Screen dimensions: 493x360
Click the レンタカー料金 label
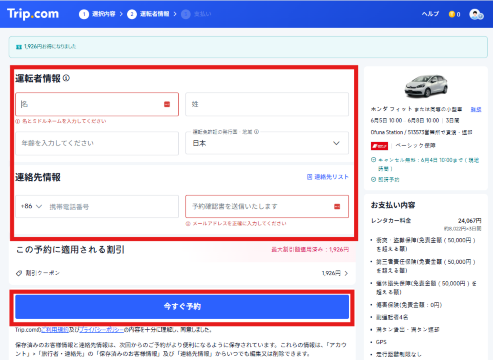pyautogui.click(x=391, y=221)
